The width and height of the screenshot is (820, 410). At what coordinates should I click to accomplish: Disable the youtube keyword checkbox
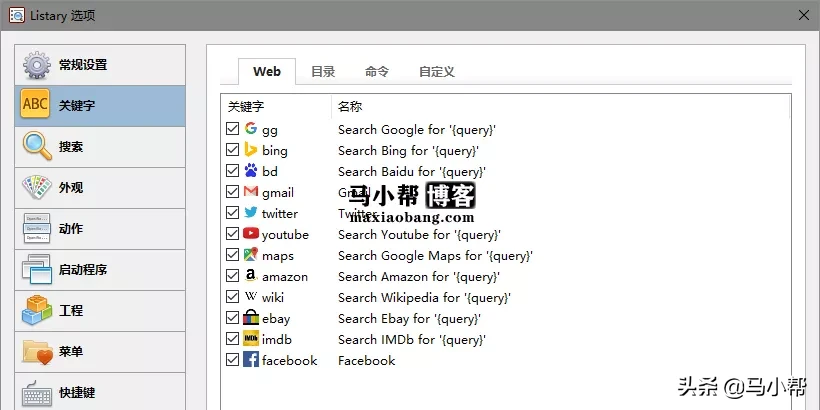(x=232, y=234)
